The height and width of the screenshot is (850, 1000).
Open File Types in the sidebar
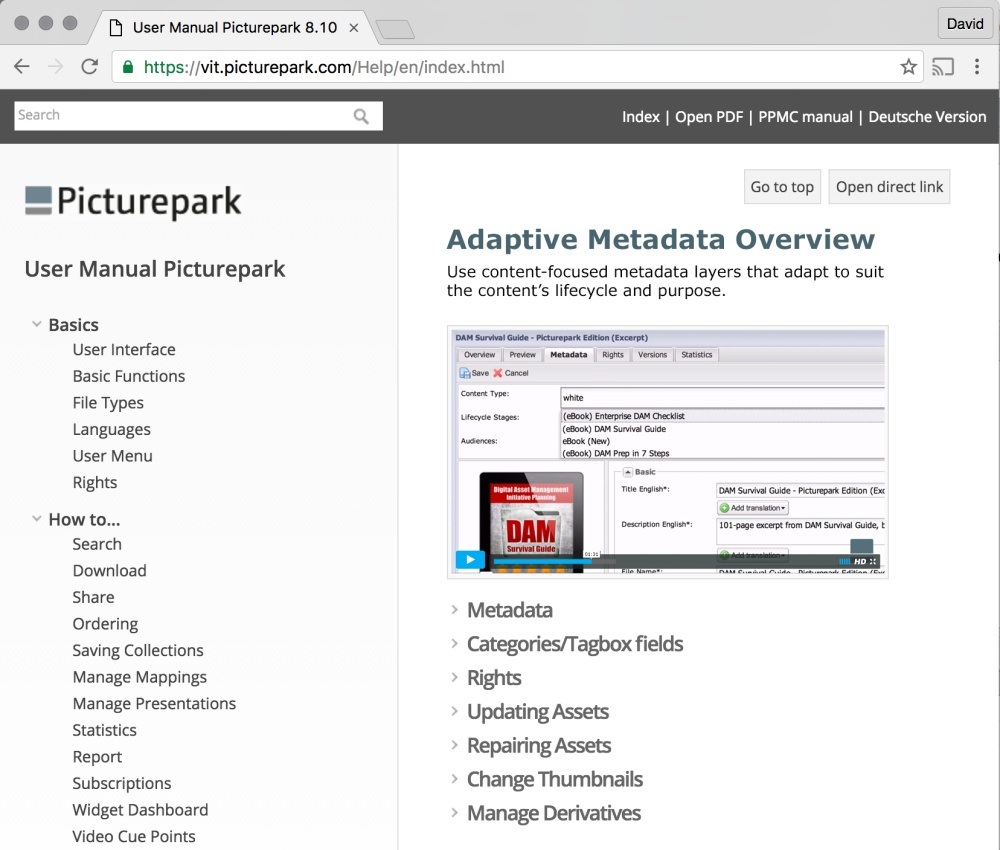[x=108, y=403]
